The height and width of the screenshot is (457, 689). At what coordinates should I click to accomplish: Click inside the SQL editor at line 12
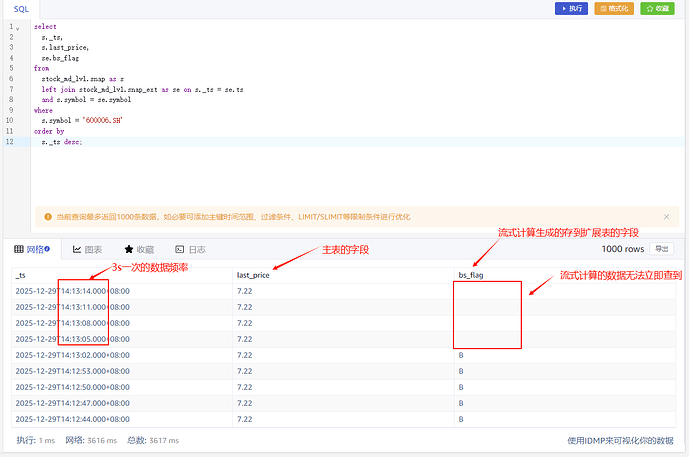[200, 143]
